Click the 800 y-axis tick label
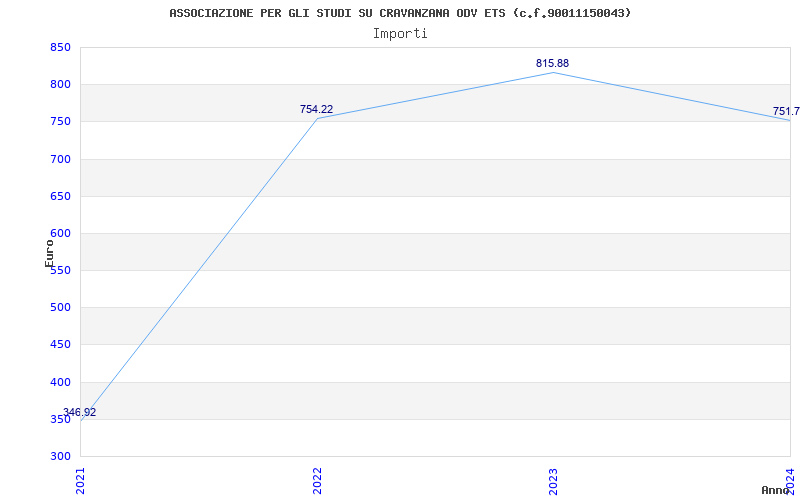This screenshot has height=500, width=800. (x=60, y=85)
